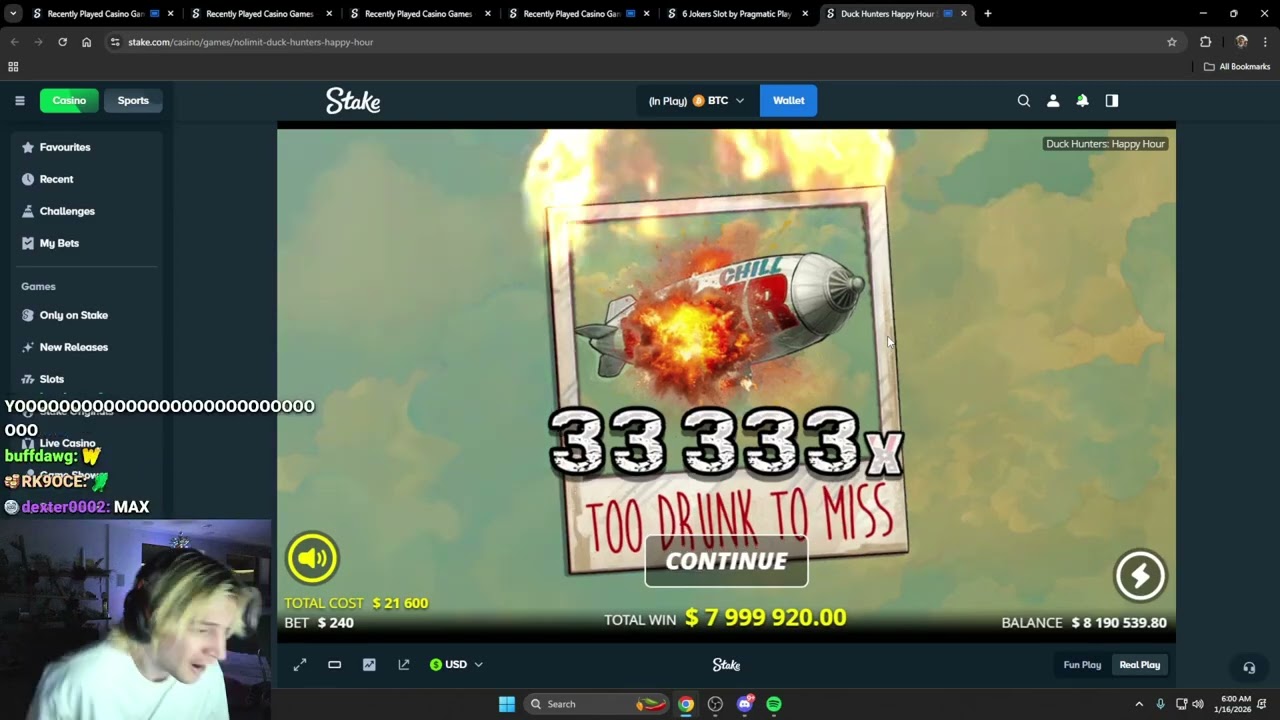Open the site information icon in address bar
1280x720 pixels.
(115, 42)
